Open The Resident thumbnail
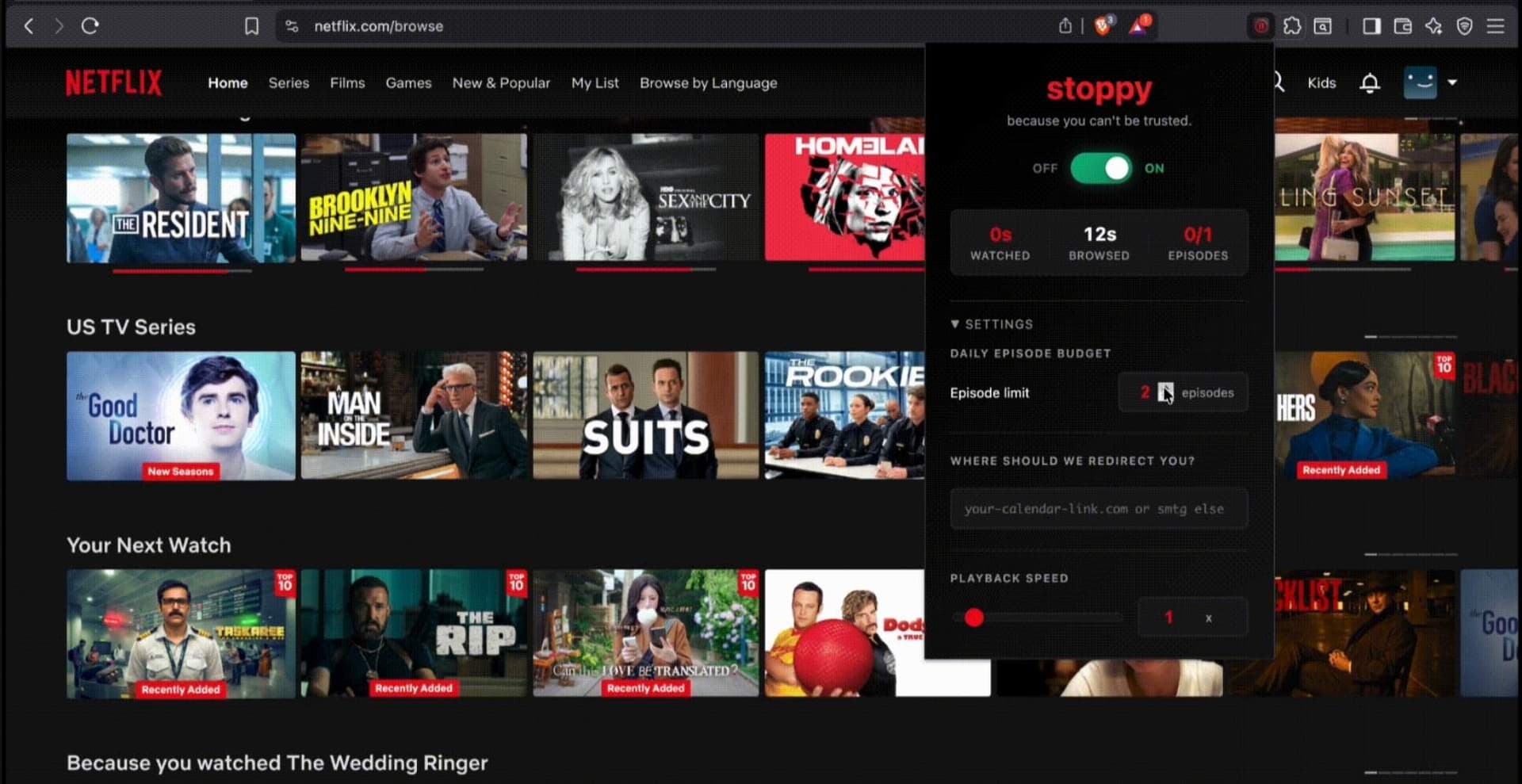 click(x=181, y=197)
